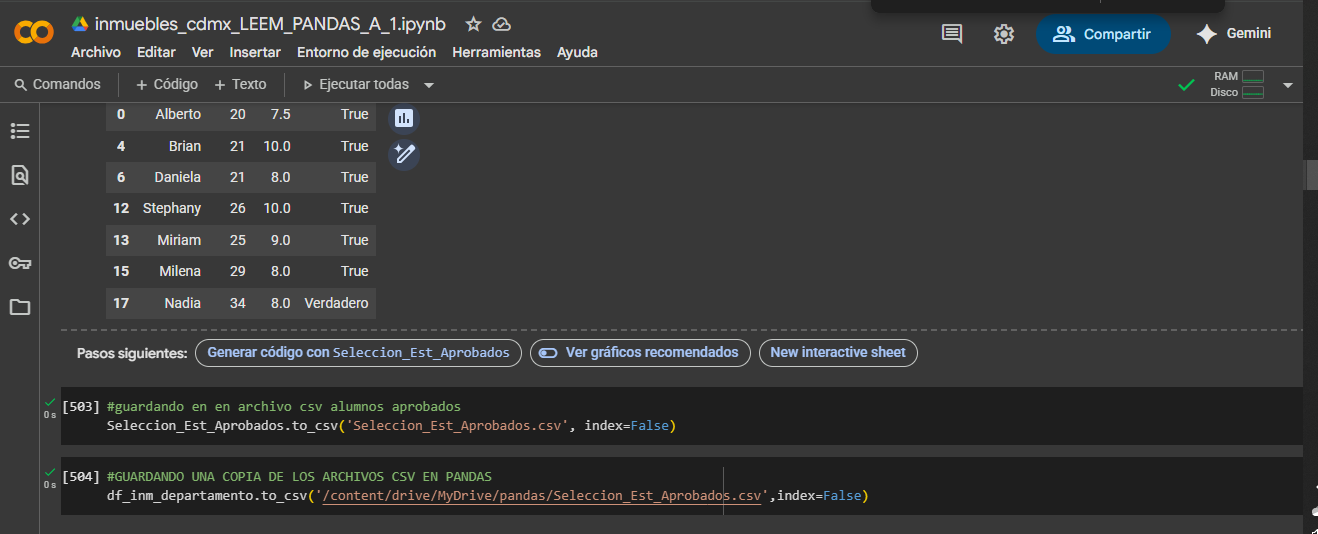Image resolution: width=1318 pixels, height=534 pixels.
Task: Open notebook settings gear icon
Action: [x=1004, y=34]
